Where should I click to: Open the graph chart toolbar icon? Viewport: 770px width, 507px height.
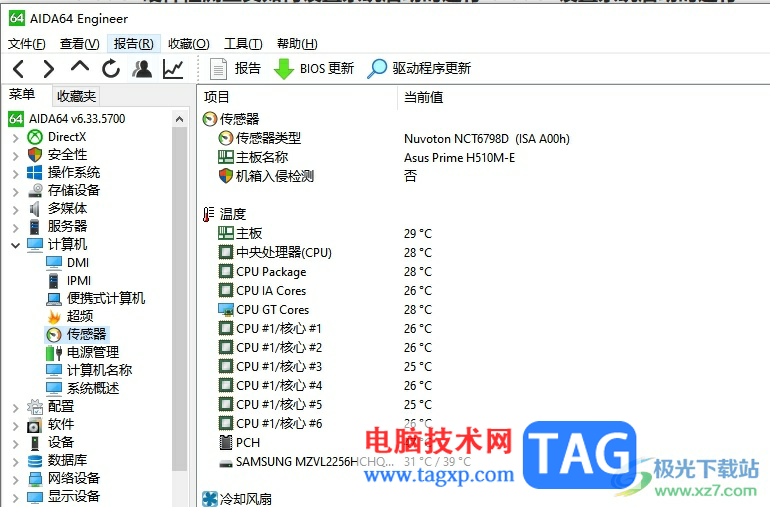(x=173, y=69)
